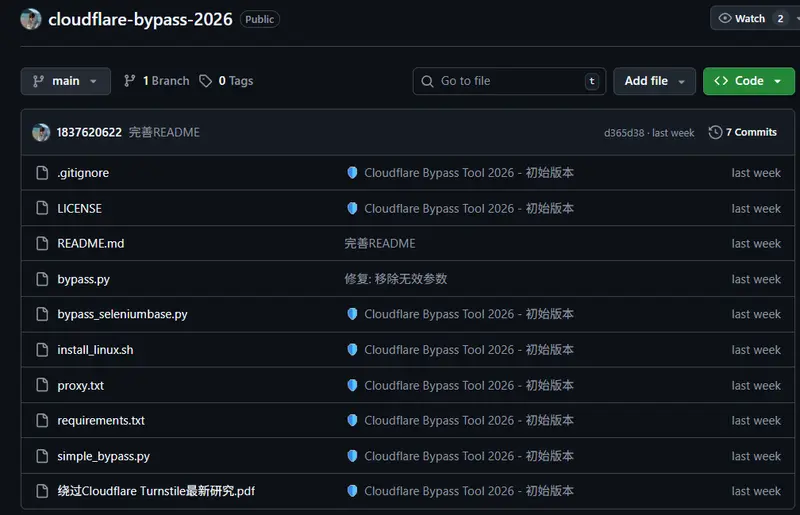Click the file icon for README.md

42,243
